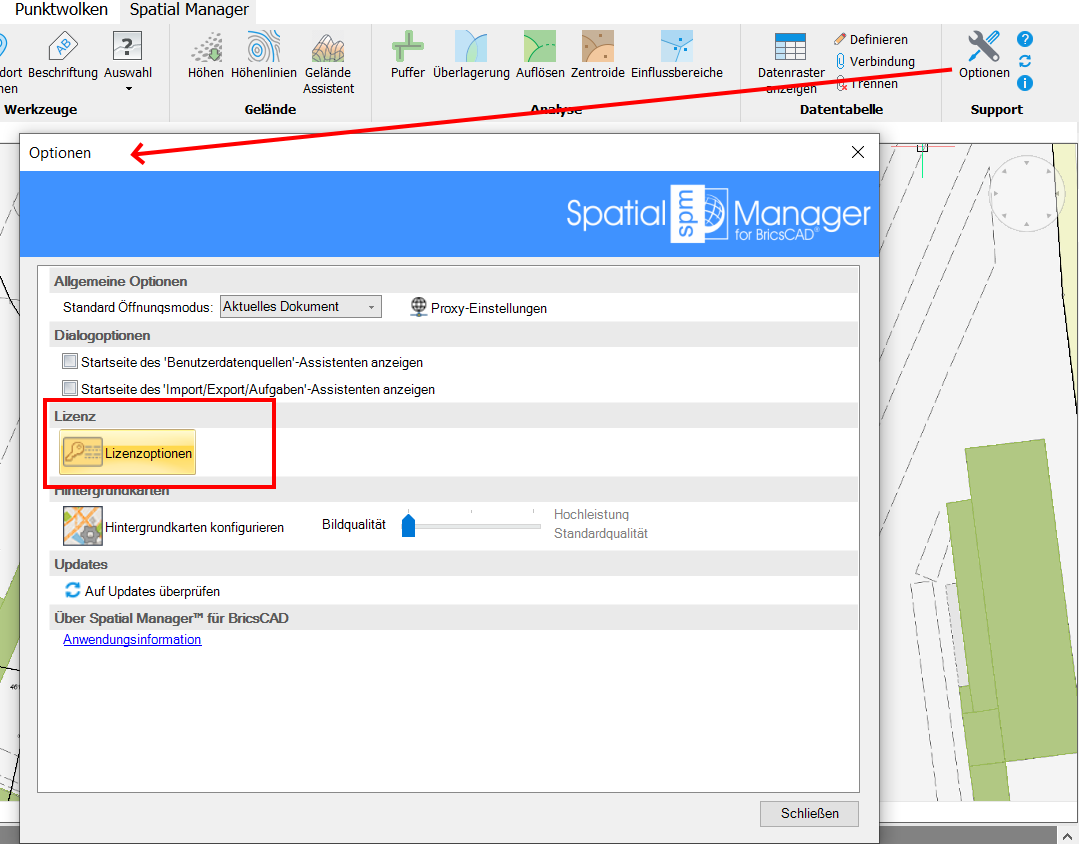Image resolution: width=1079 pixels, height=844 pixels.
Task: Open the Standard Öffnungsmodus dropdown
Action: click(300, 306)
